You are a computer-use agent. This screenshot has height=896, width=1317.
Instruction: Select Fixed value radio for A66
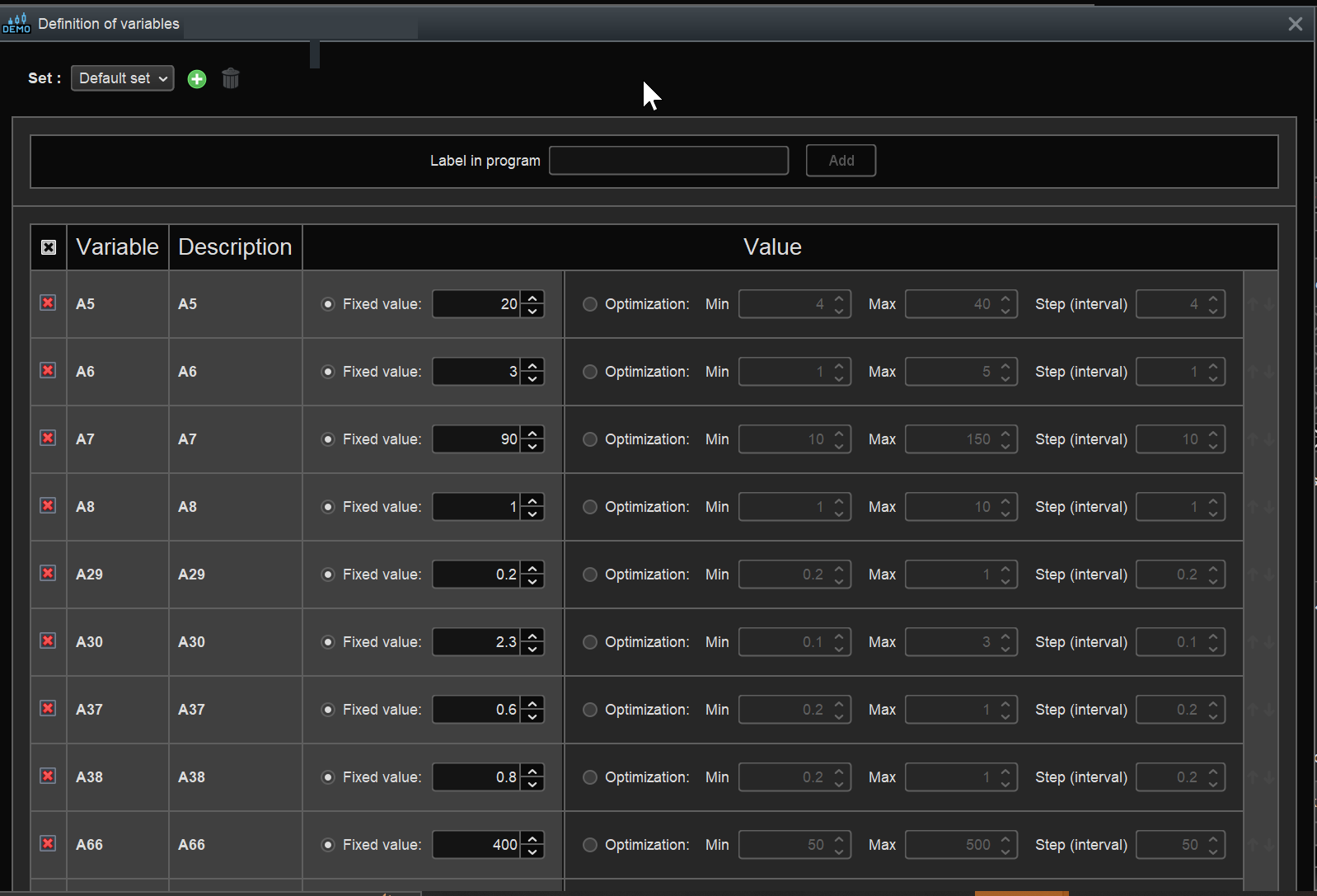pyautogui.click(x=328, y=845)
